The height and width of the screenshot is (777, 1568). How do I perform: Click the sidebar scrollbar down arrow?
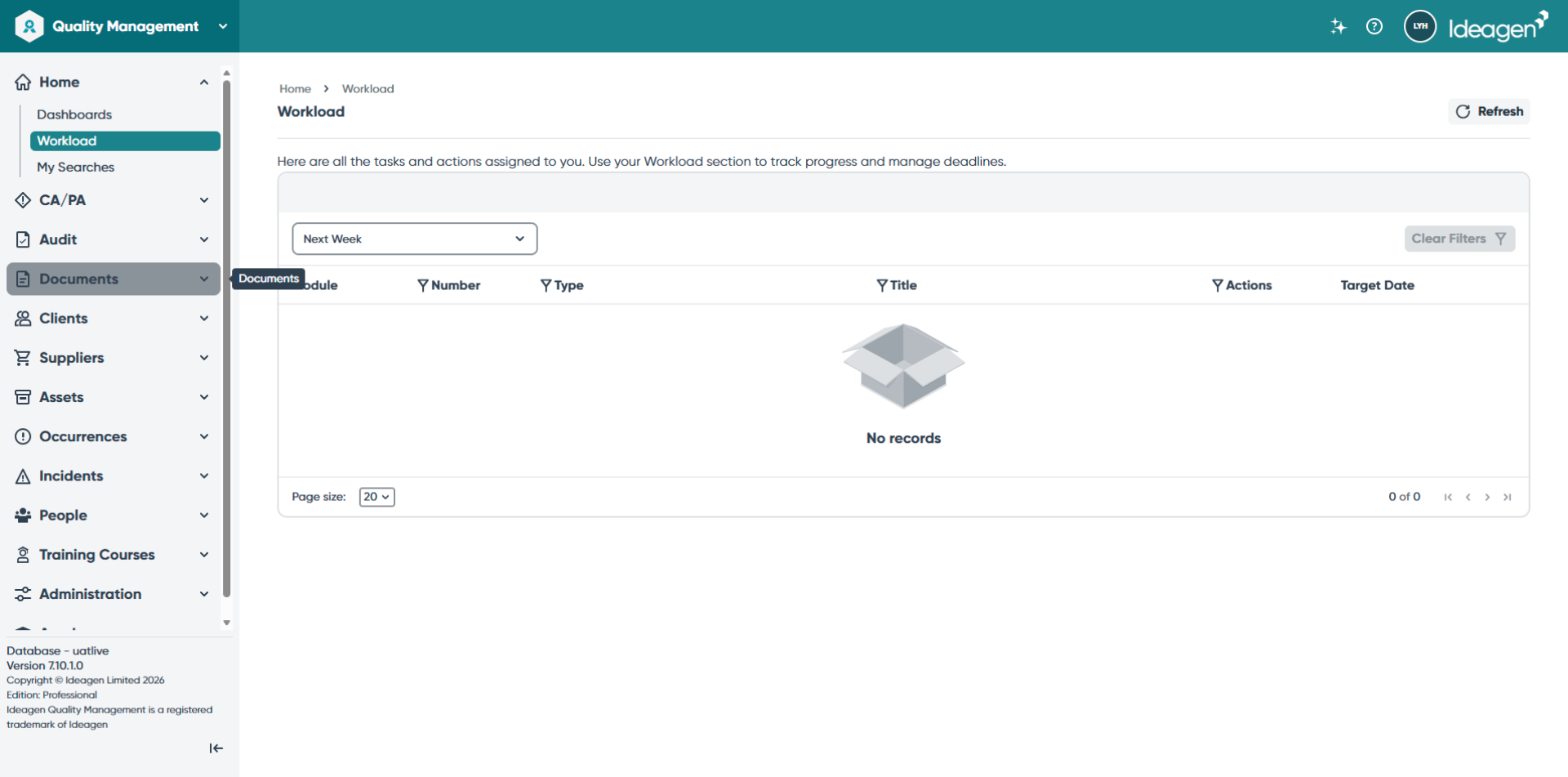[x=226, y=623]
